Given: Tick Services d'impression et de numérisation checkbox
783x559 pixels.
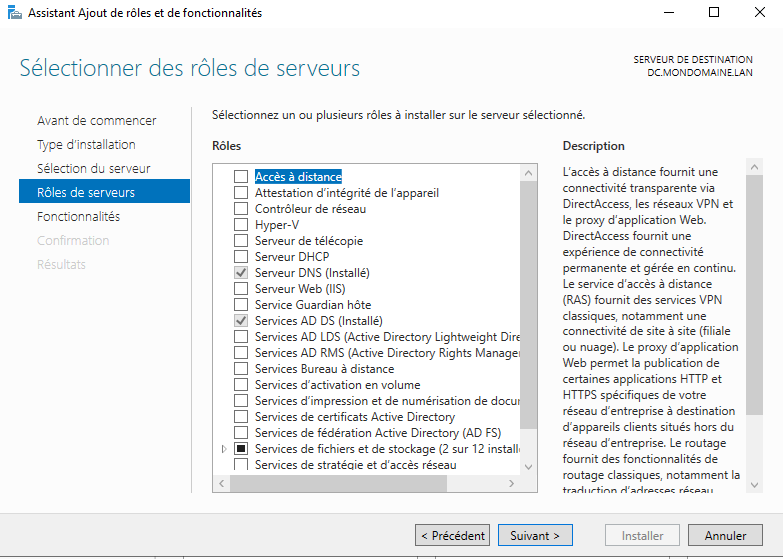Looking at the screenshot, I should coord(241,400).
